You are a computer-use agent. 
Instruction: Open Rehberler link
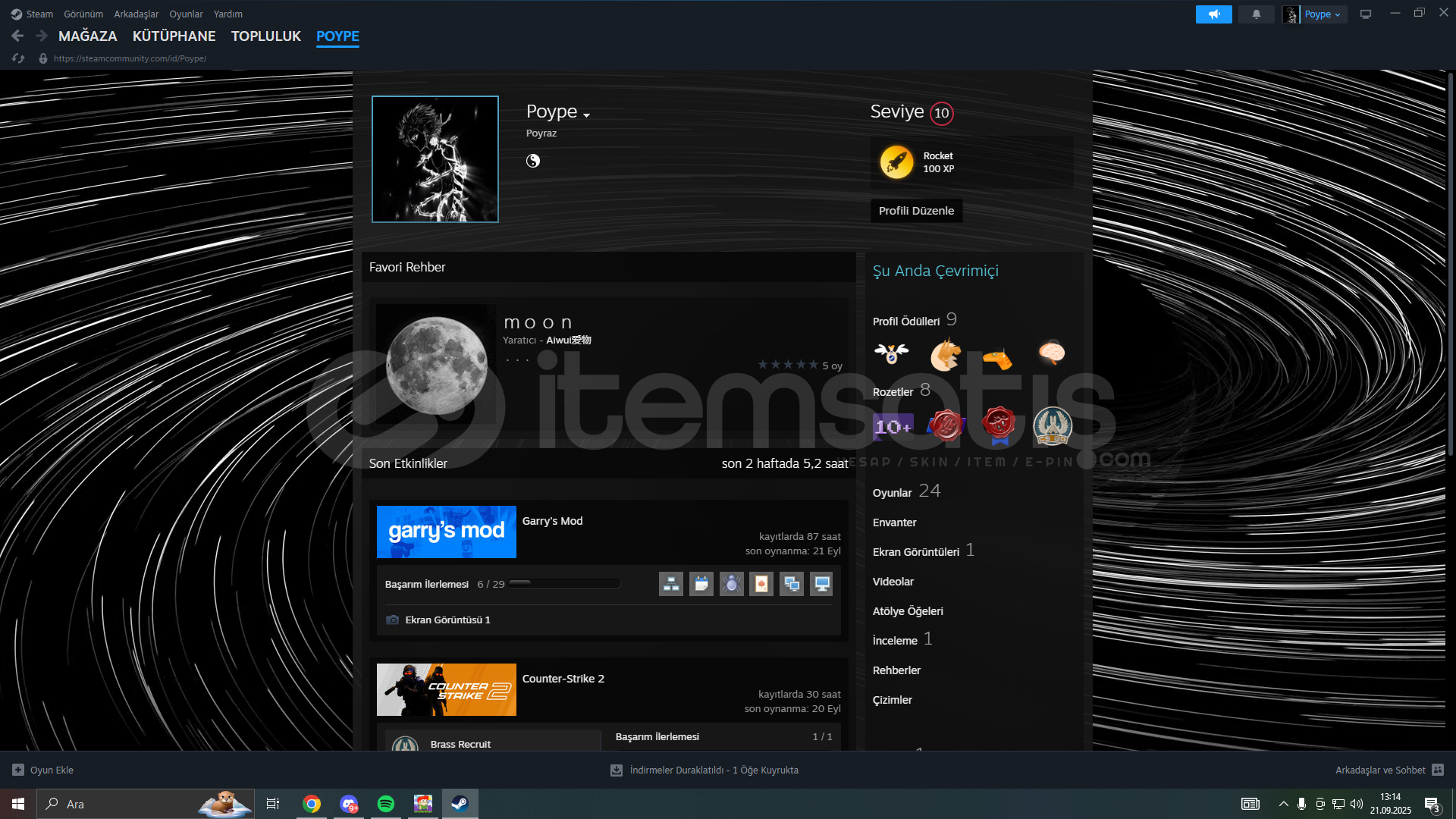[896, 670]
